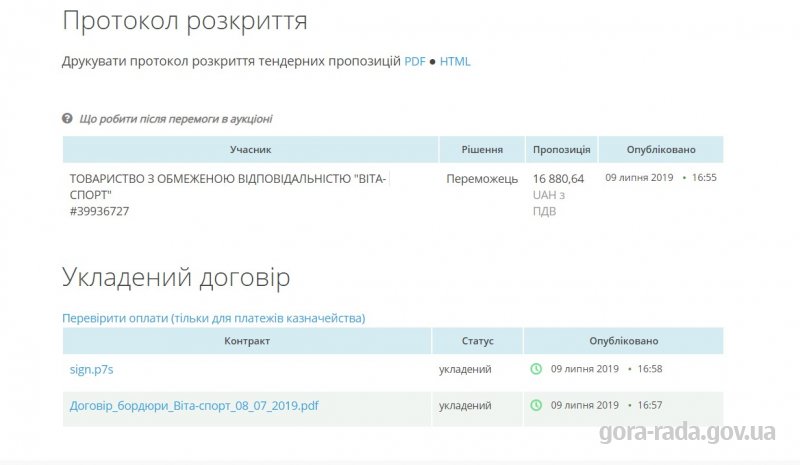Click the 'Статус' column header
800x465 pixels.
(x=478, y=341)
